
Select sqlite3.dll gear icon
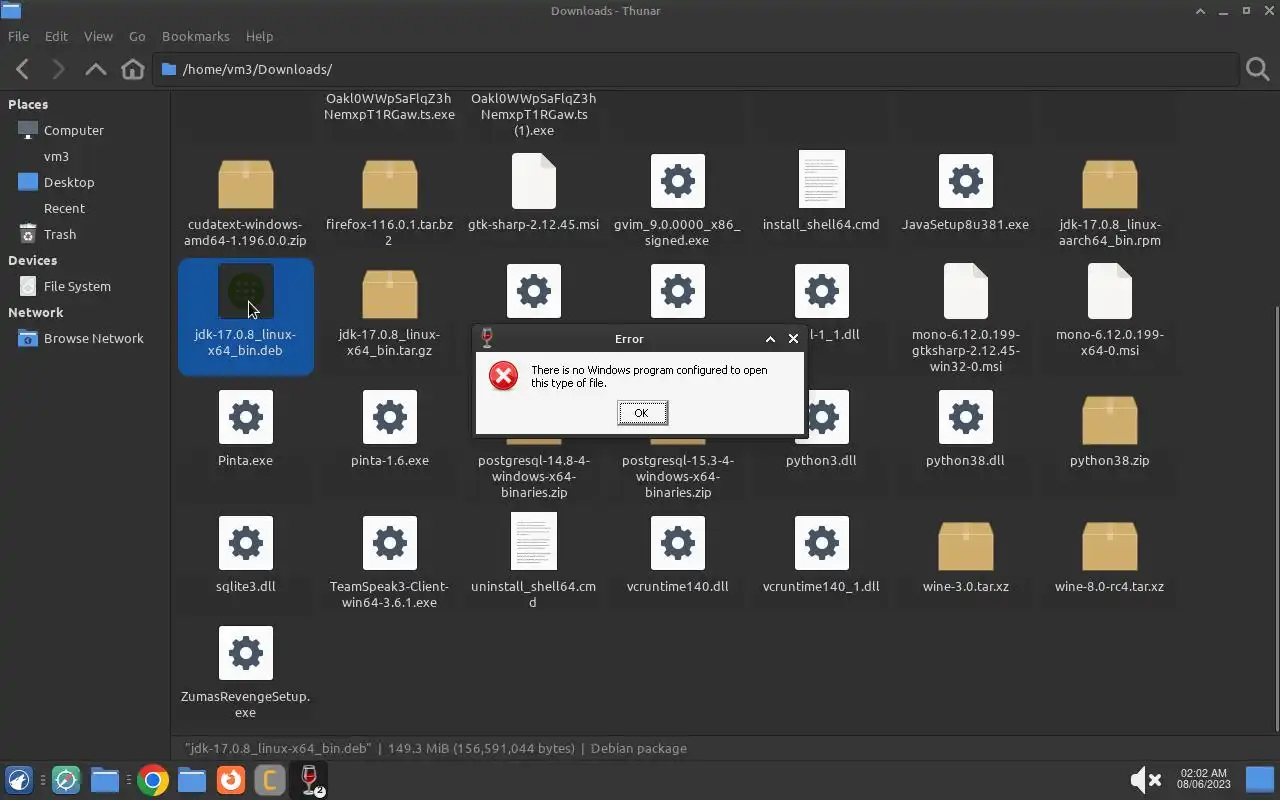tap(246, 543)
